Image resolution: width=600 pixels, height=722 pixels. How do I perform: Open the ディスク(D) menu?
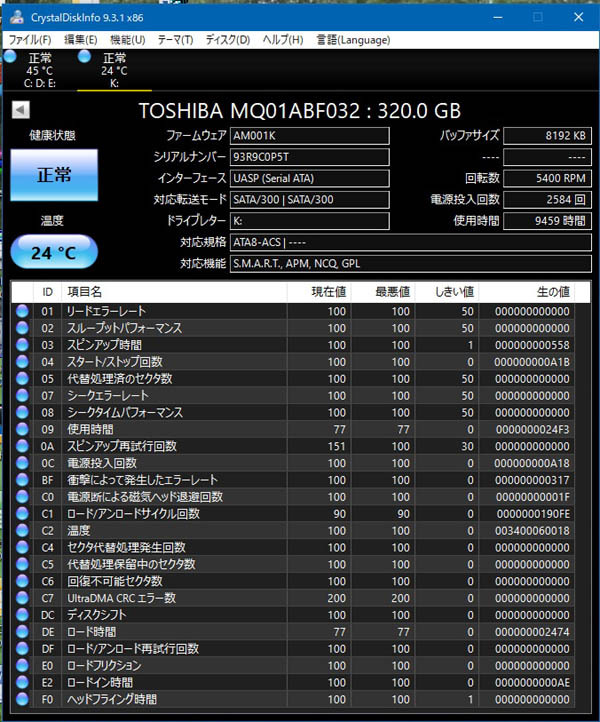tap(227, 40)
